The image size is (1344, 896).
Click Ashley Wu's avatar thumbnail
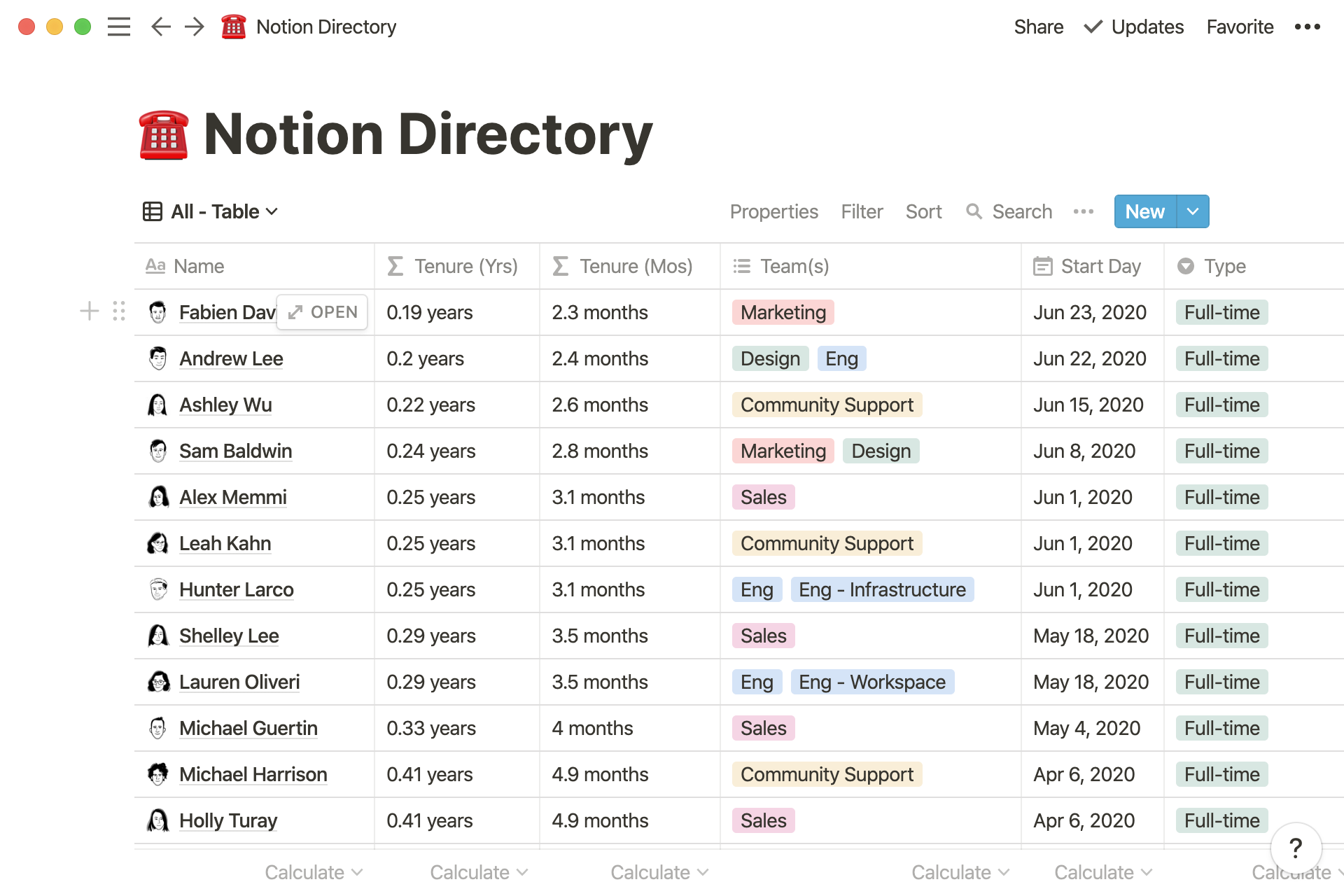coord(158,405)
